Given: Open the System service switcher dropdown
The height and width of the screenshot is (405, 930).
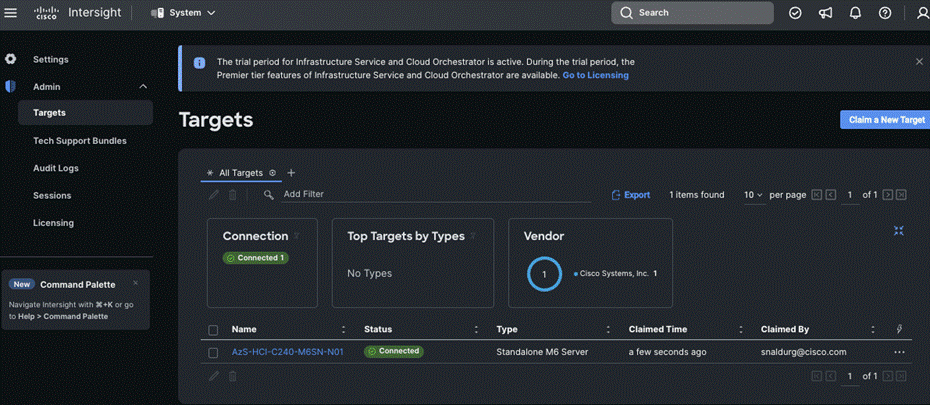Looking at the screenshot, I should coord(183,12).
